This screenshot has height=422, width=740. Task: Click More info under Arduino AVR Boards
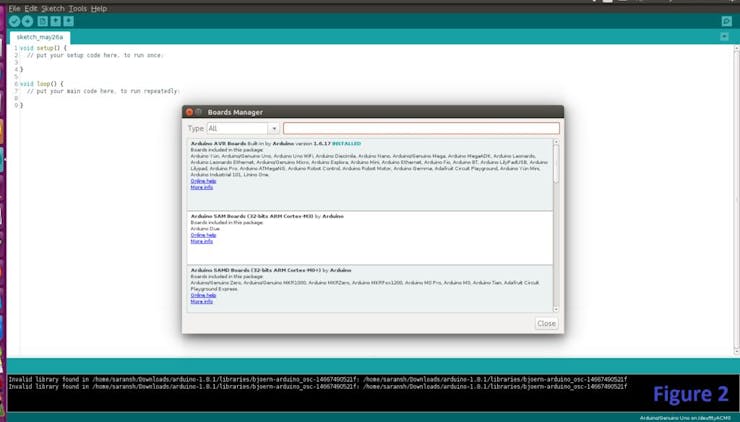202,187
